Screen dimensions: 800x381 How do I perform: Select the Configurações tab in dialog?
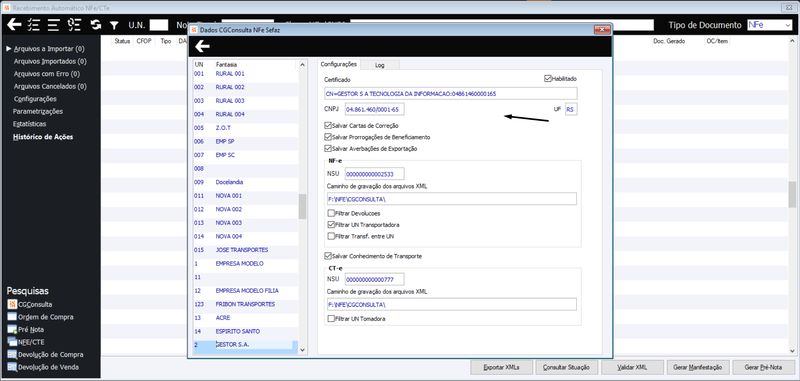[x=339, y=64]
